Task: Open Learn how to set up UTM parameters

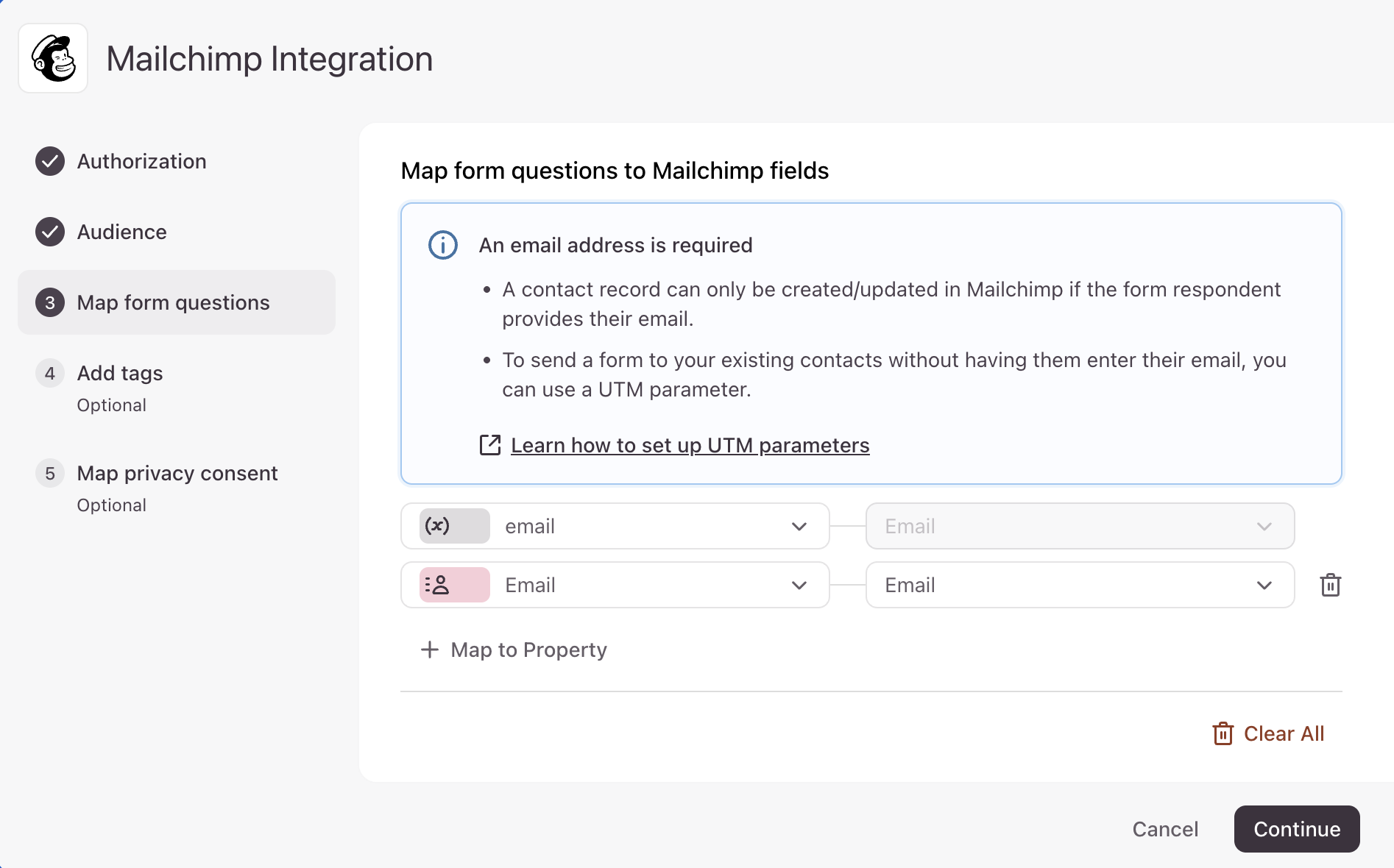Action: point(690,445)
